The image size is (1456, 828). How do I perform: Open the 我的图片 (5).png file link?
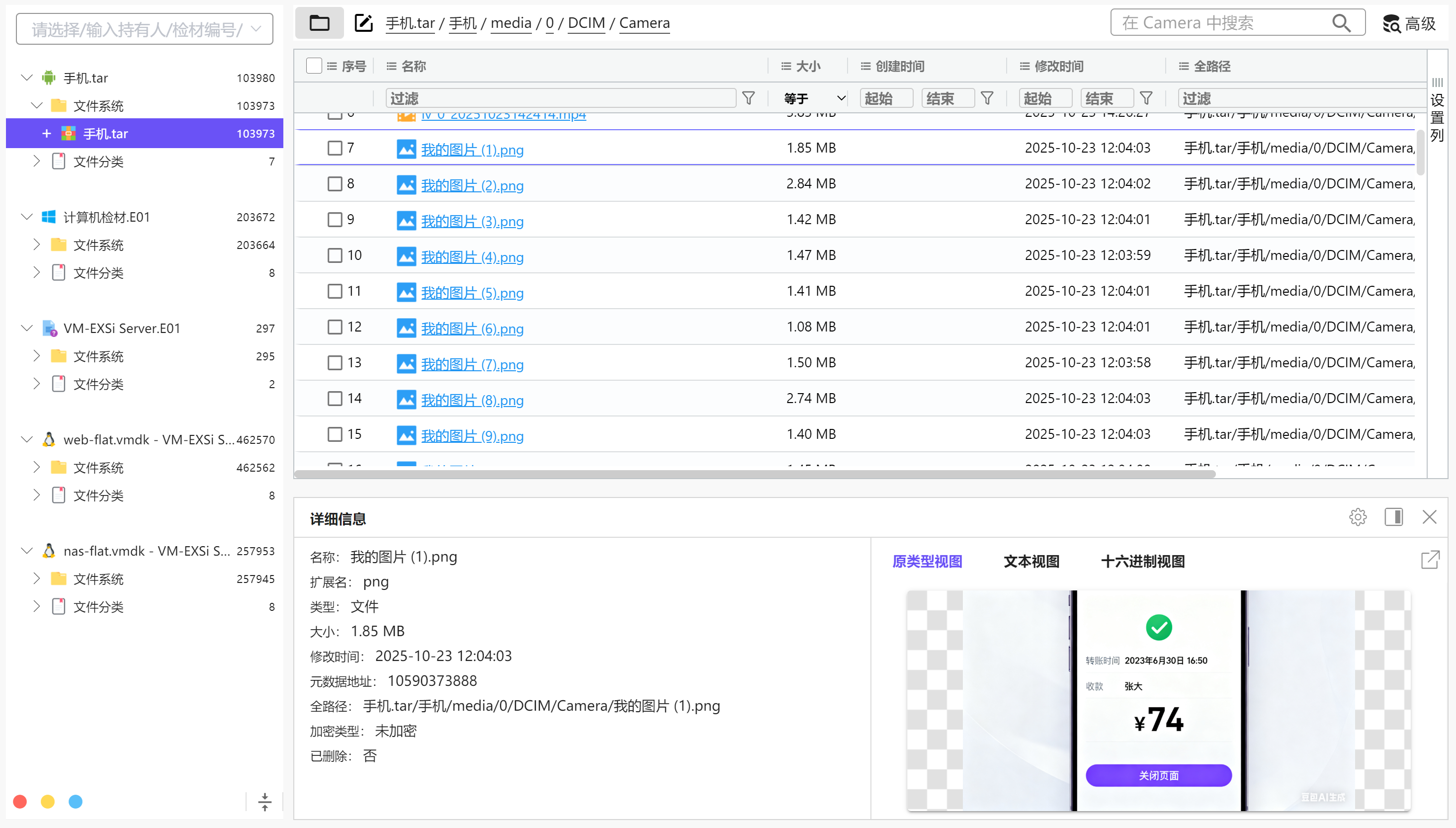click(472, 293)
